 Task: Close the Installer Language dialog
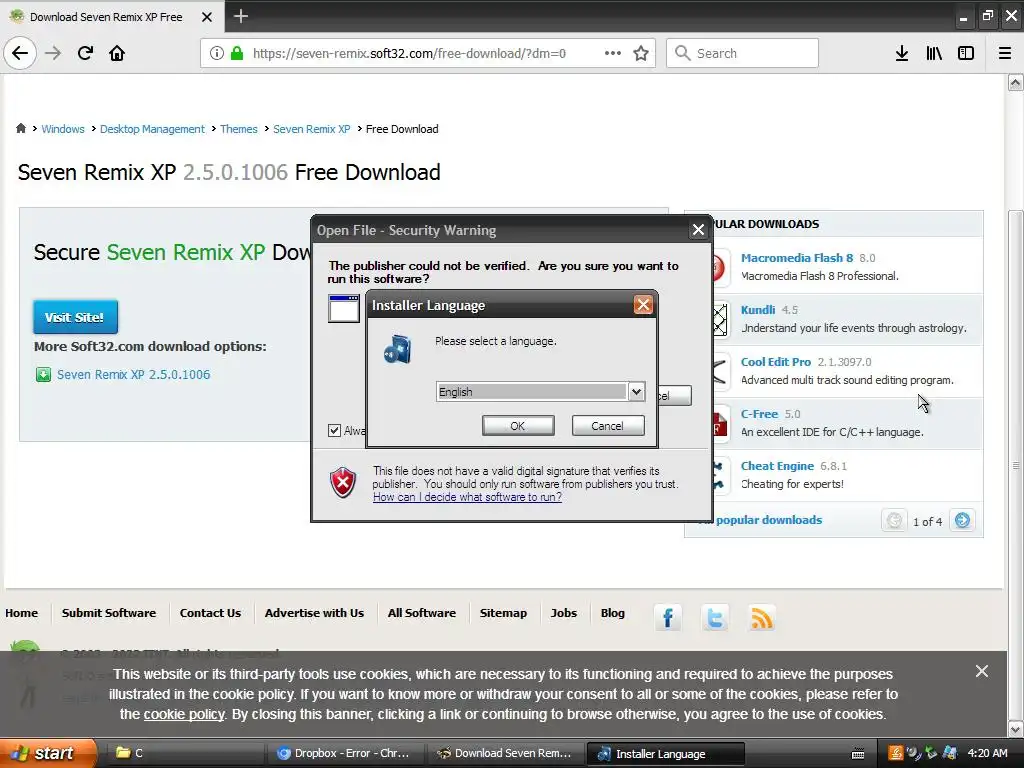[643, 304]
